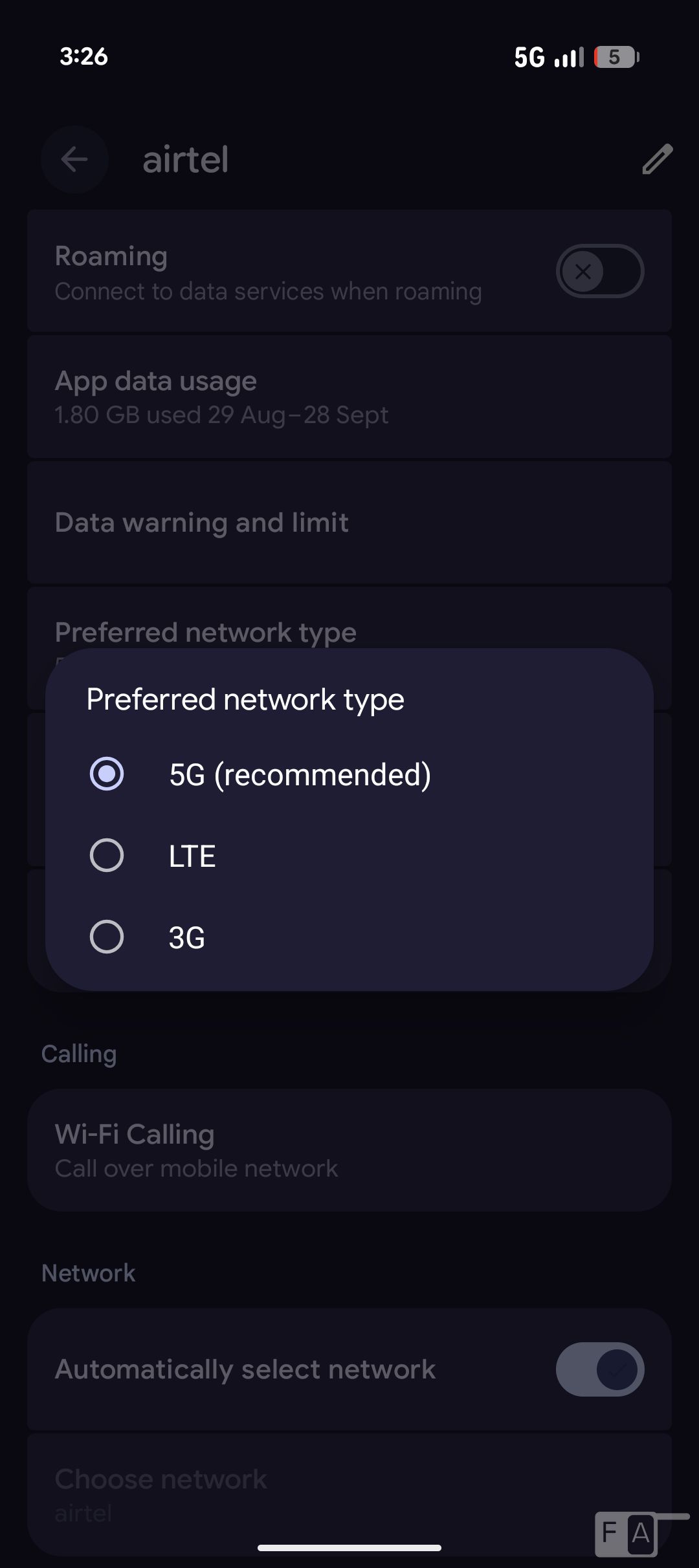
Task: Tap the battery level icon
Action: (616, 58)
